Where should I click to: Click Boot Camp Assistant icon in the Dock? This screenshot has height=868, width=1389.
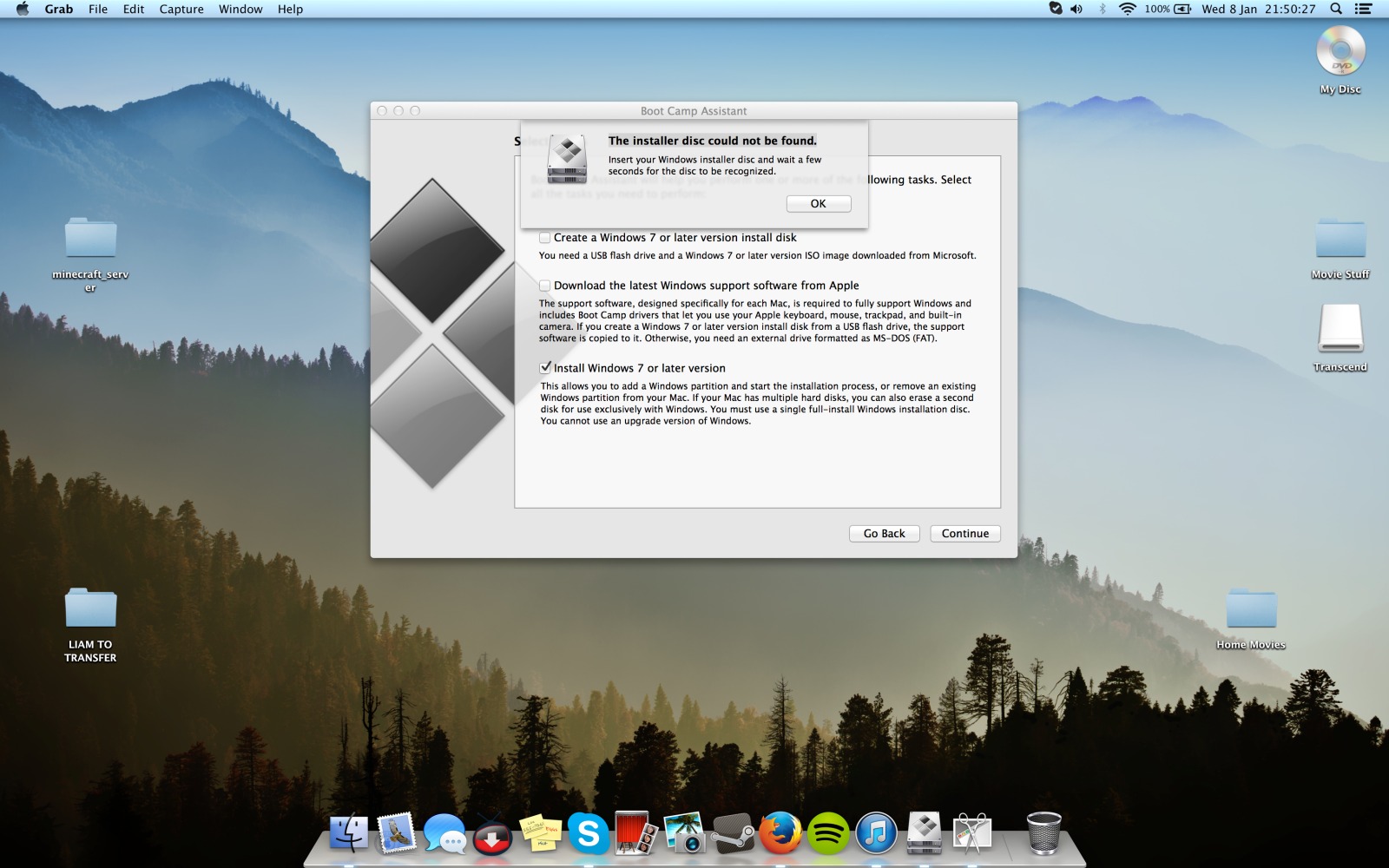[x=925, y=833]
